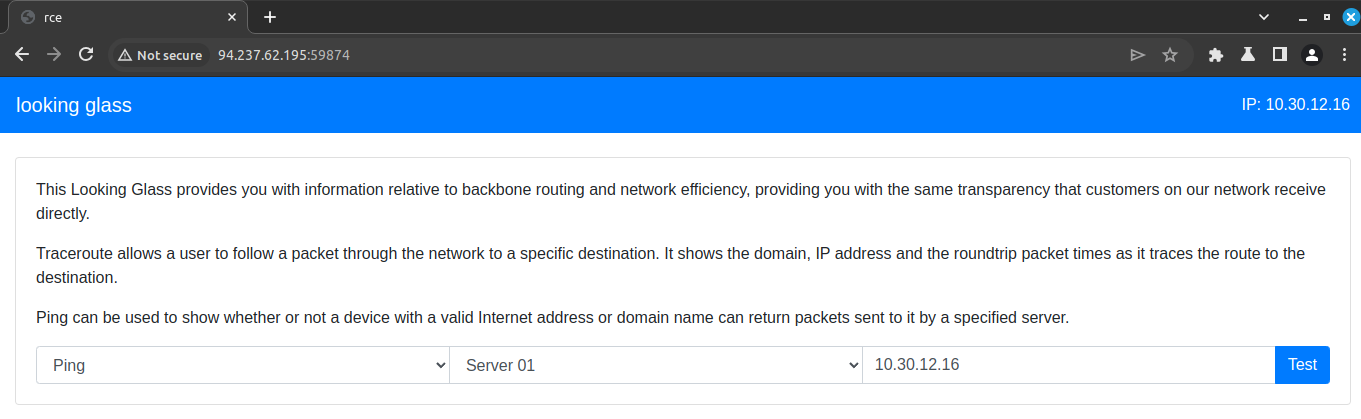1361x419 pixels.
Task: Open the Chrome three-dot menu
Action: point(1343,55)
